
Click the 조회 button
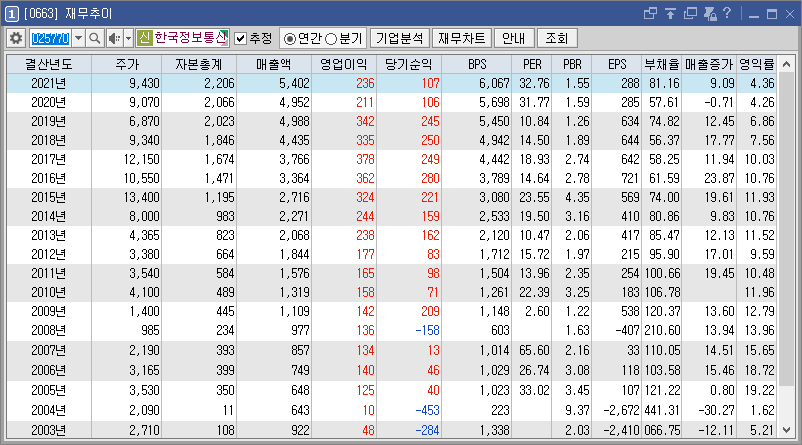[556, 38]
